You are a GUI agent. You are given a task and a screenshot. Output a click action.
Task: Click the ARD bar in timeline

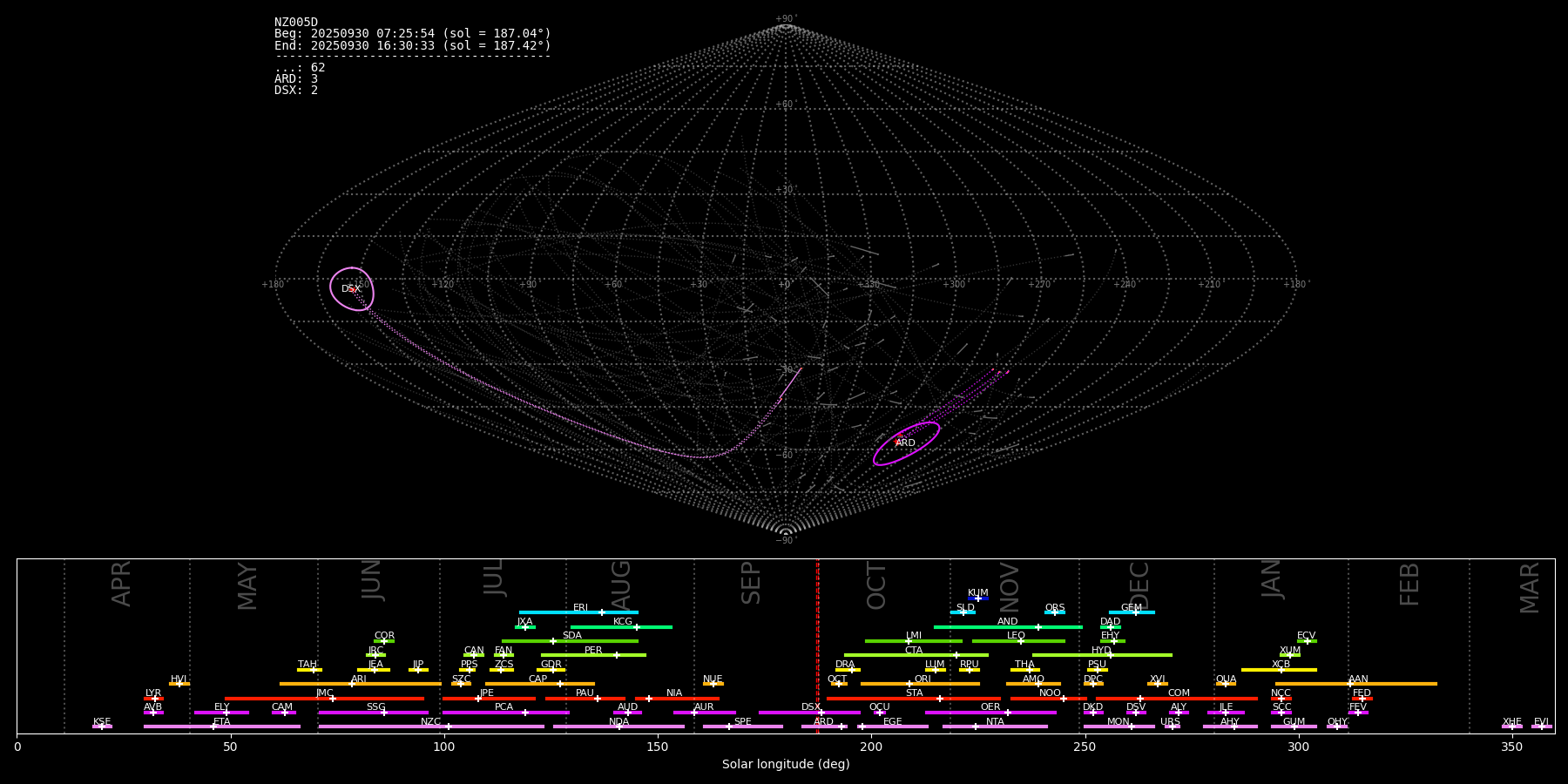click(823, 727)
